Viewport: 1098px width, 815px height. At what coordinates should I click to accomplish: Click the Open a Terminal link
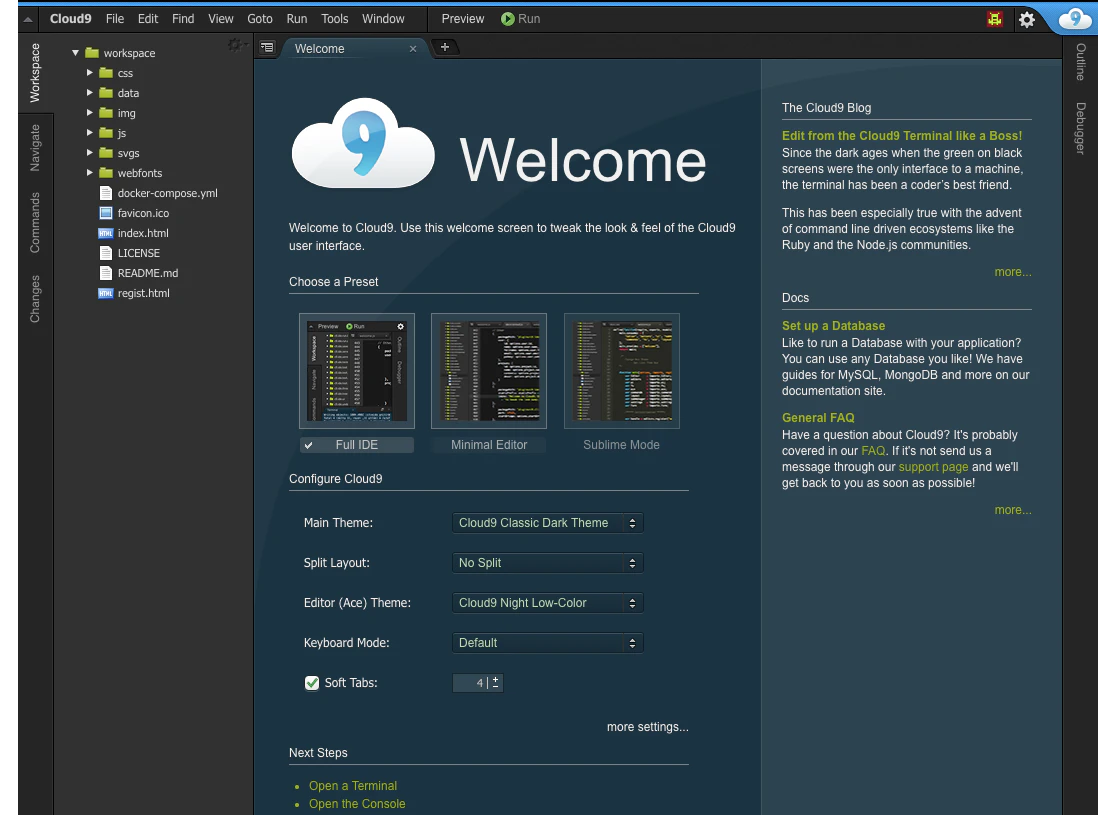(x=353, y=786)
